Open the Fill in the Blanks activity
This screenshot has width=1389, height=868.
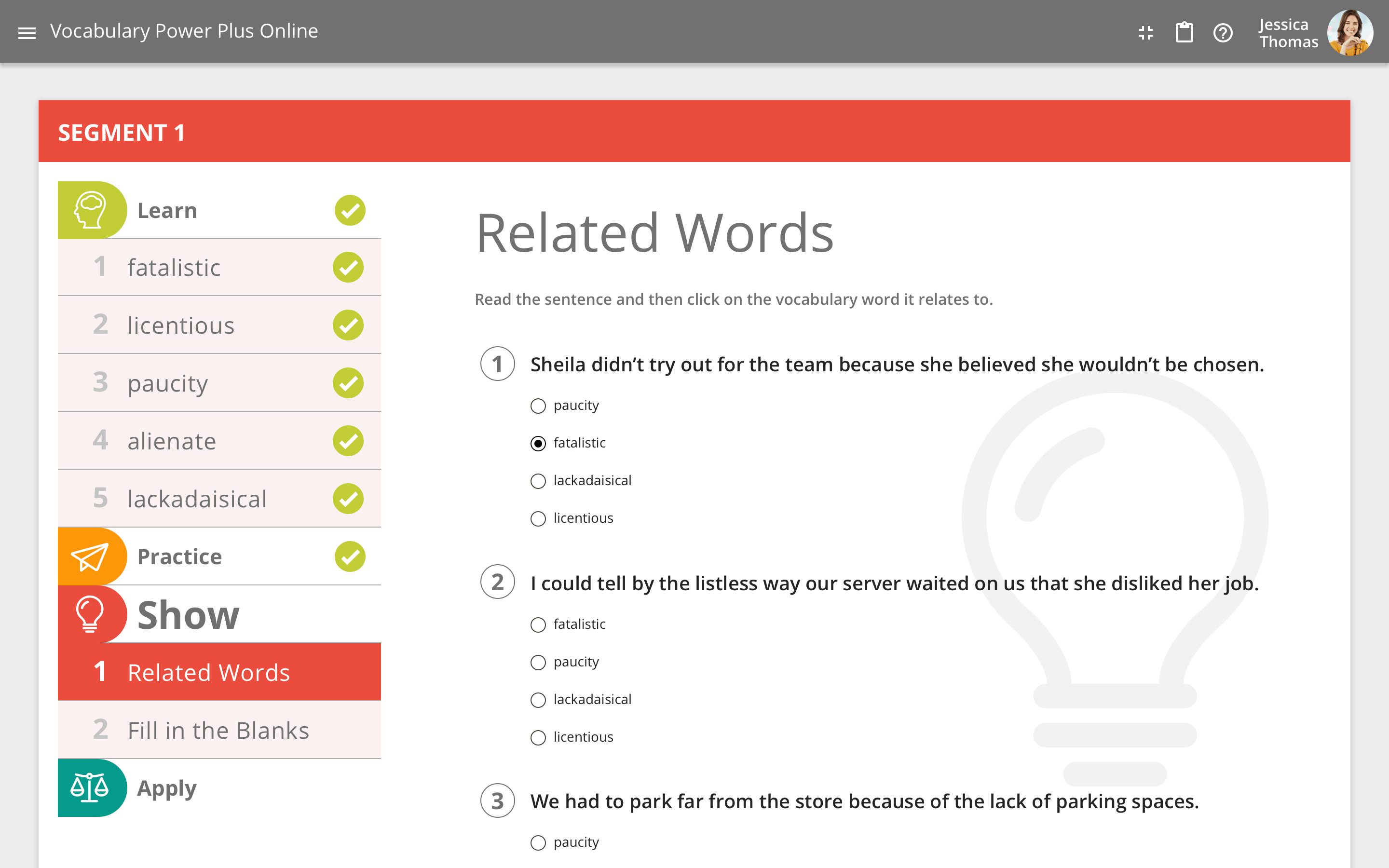coord(218,730)
